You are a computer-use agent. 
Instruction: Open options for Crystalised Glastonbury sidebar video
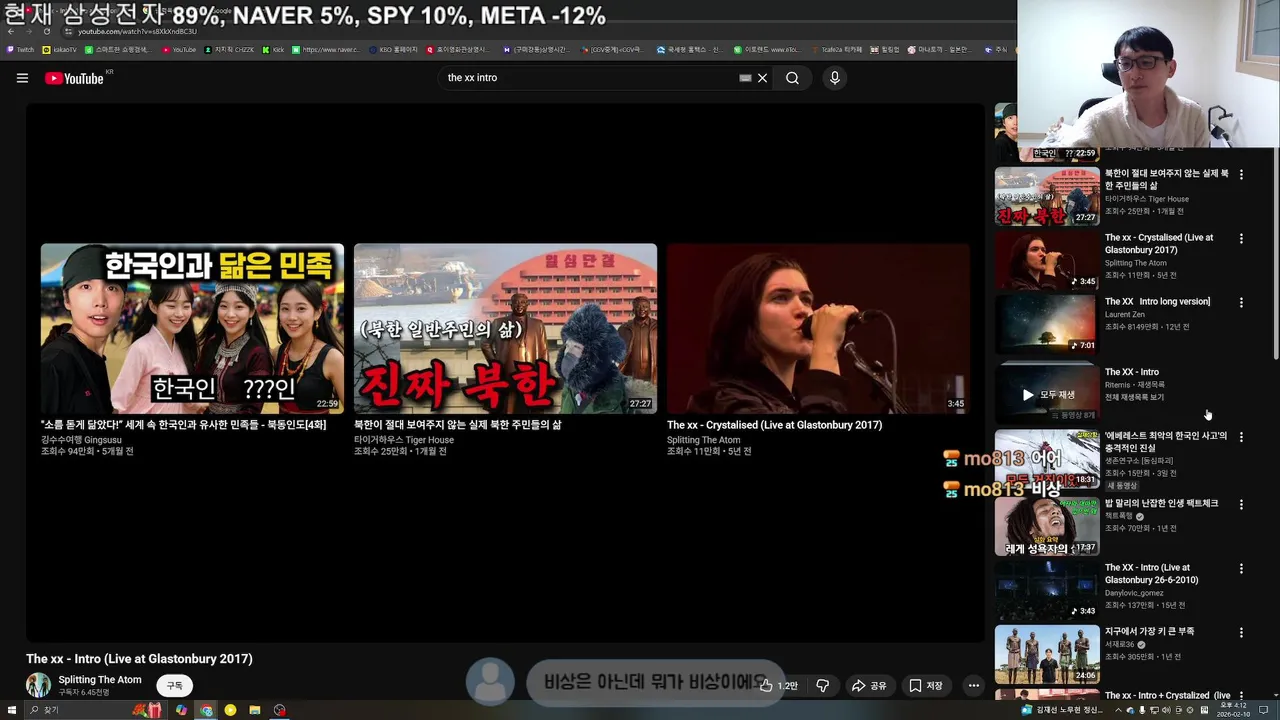pyautogui.click(x=1241, y=239)
